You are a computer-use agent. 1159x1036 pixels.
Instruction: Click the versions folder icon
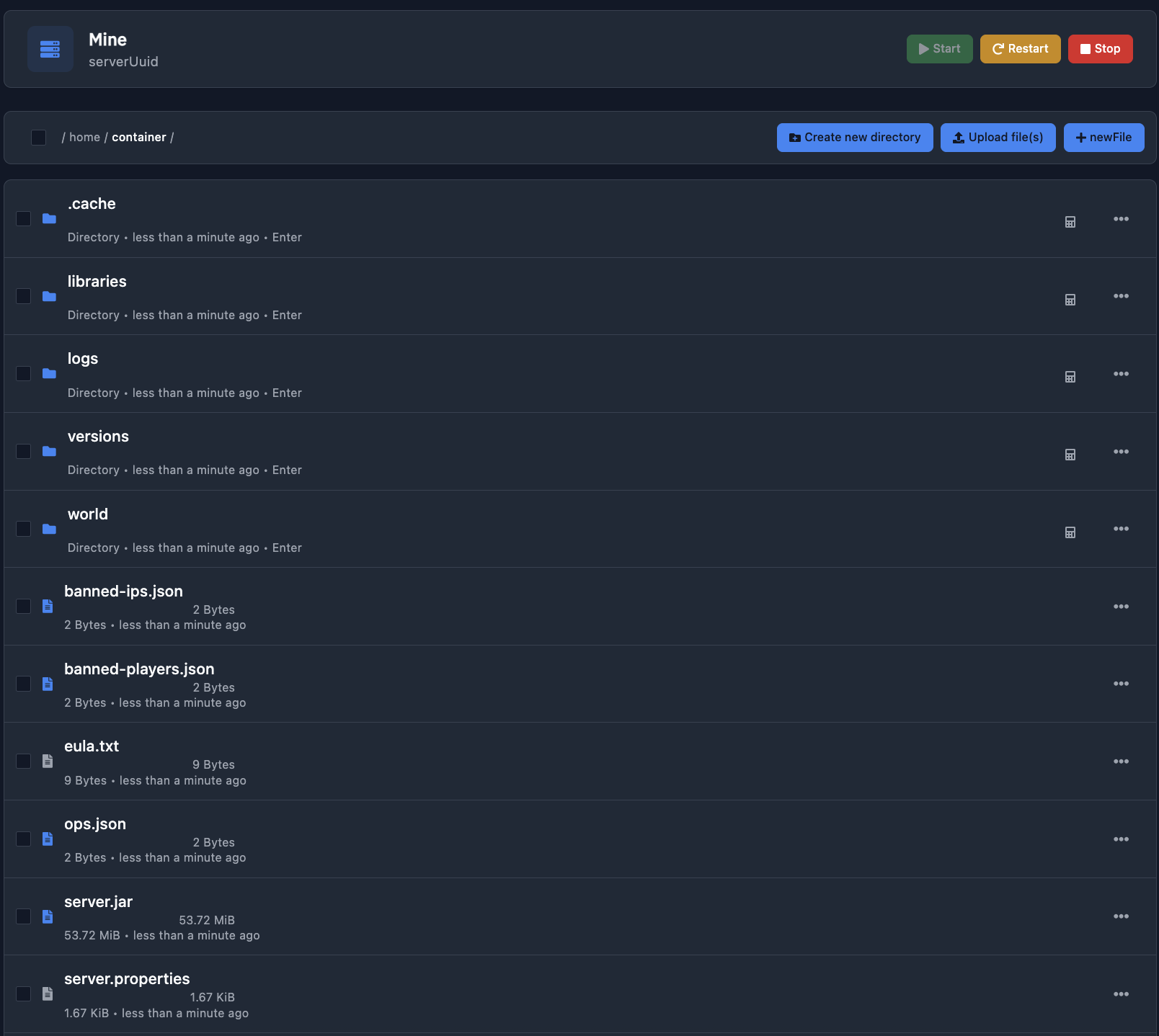[49, 451]
